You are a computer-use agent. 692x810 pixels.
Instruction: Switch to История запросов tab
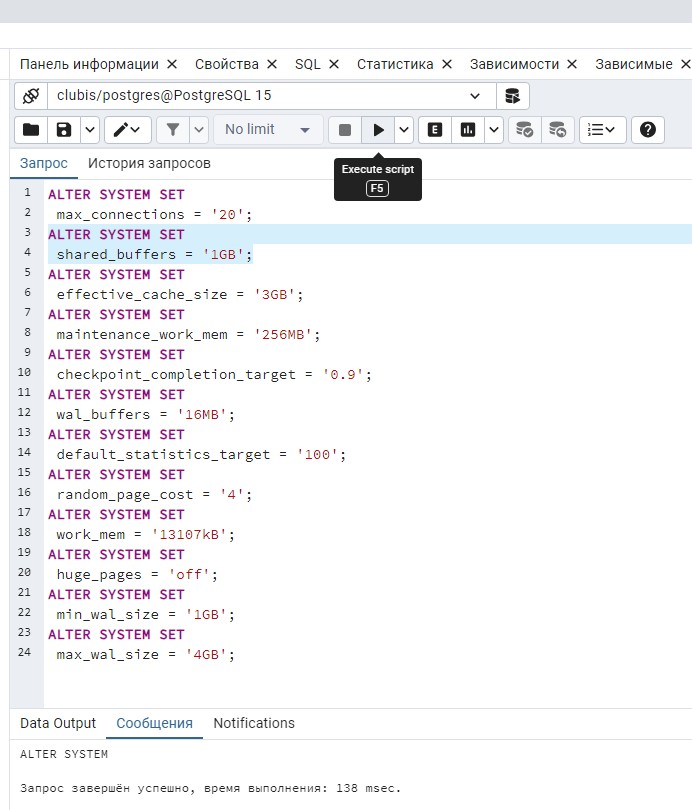click(x=149, y=163)
